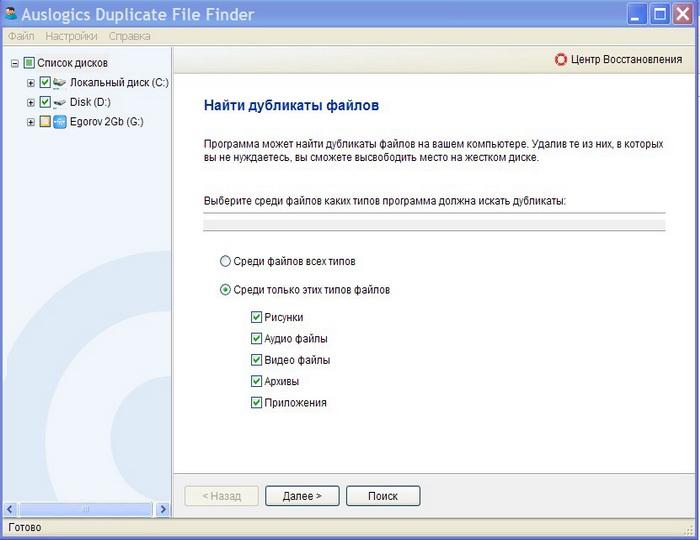This screenshot has width=700, height=540.
Task: Open the Настройки menu
Action: click(x=71, y=36)
